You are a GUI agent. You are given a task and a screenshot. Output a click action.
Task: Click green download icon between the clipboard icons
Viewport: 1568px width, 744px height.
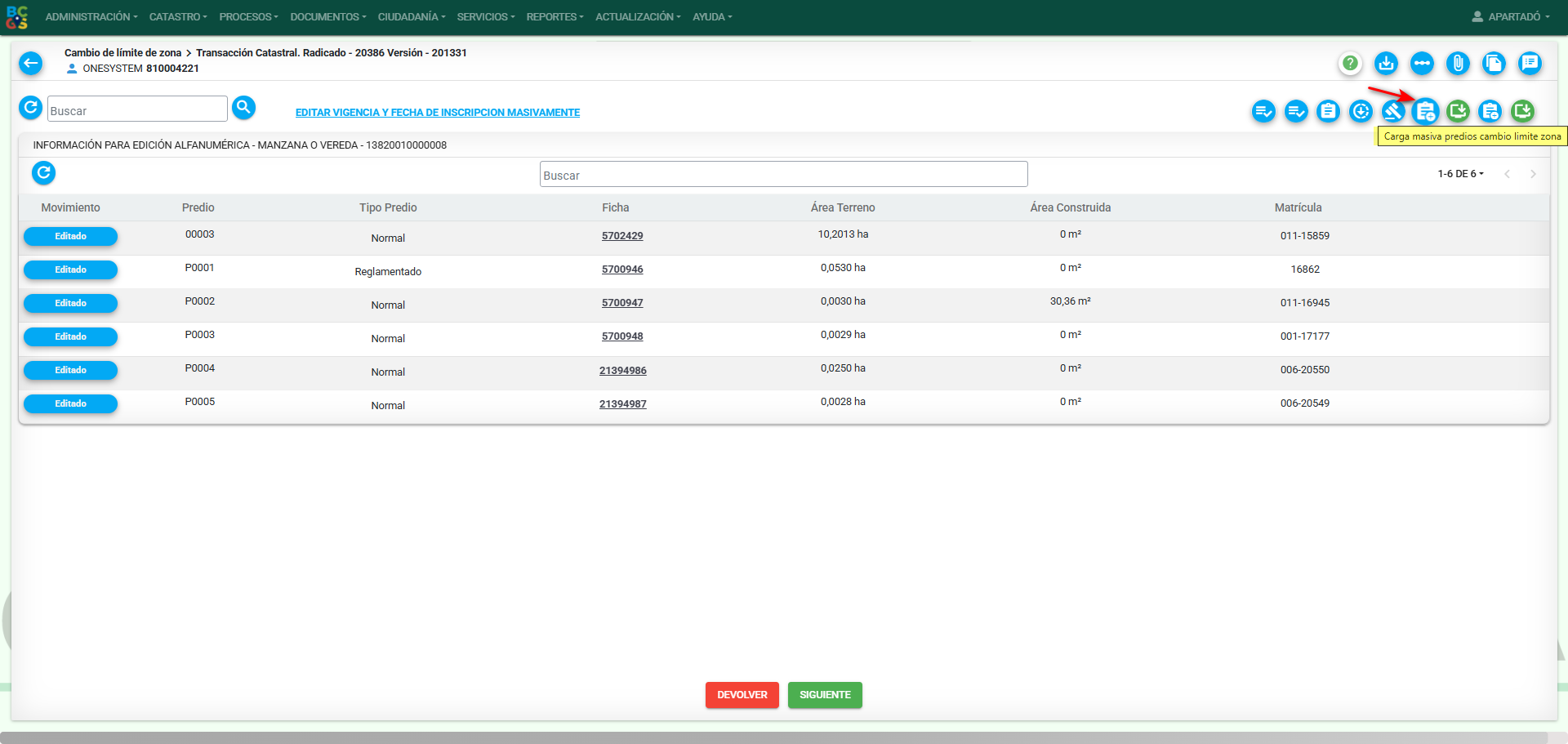[1458, 111]
